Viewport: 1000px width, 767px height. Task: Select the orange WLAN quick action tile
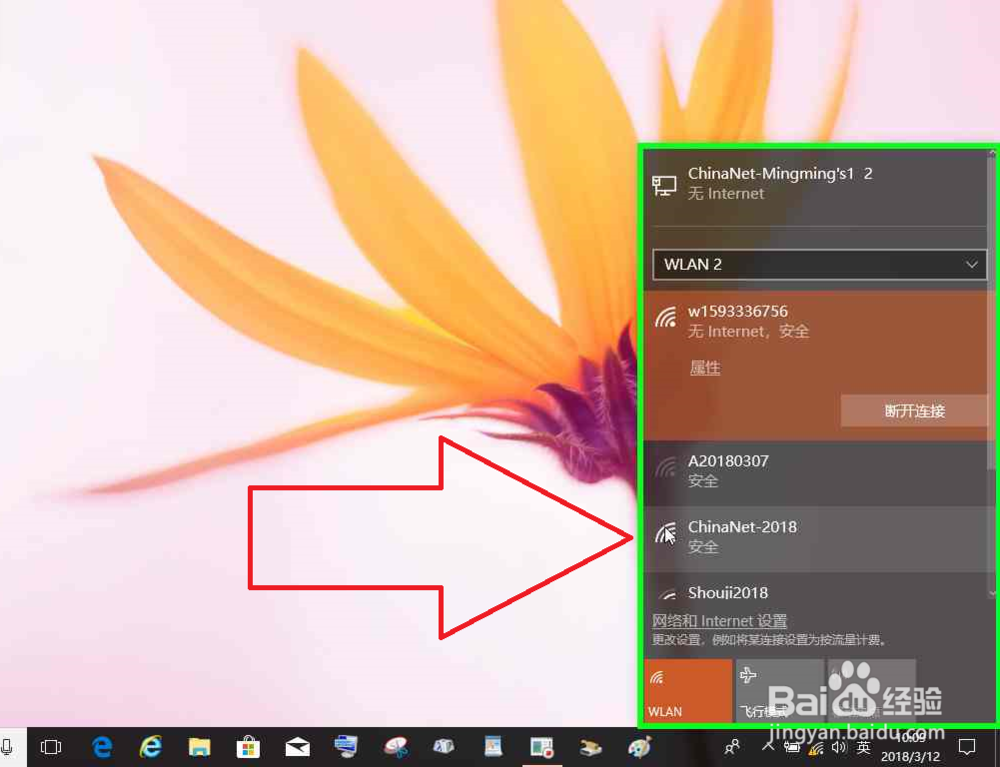click(x=688, y=690)
